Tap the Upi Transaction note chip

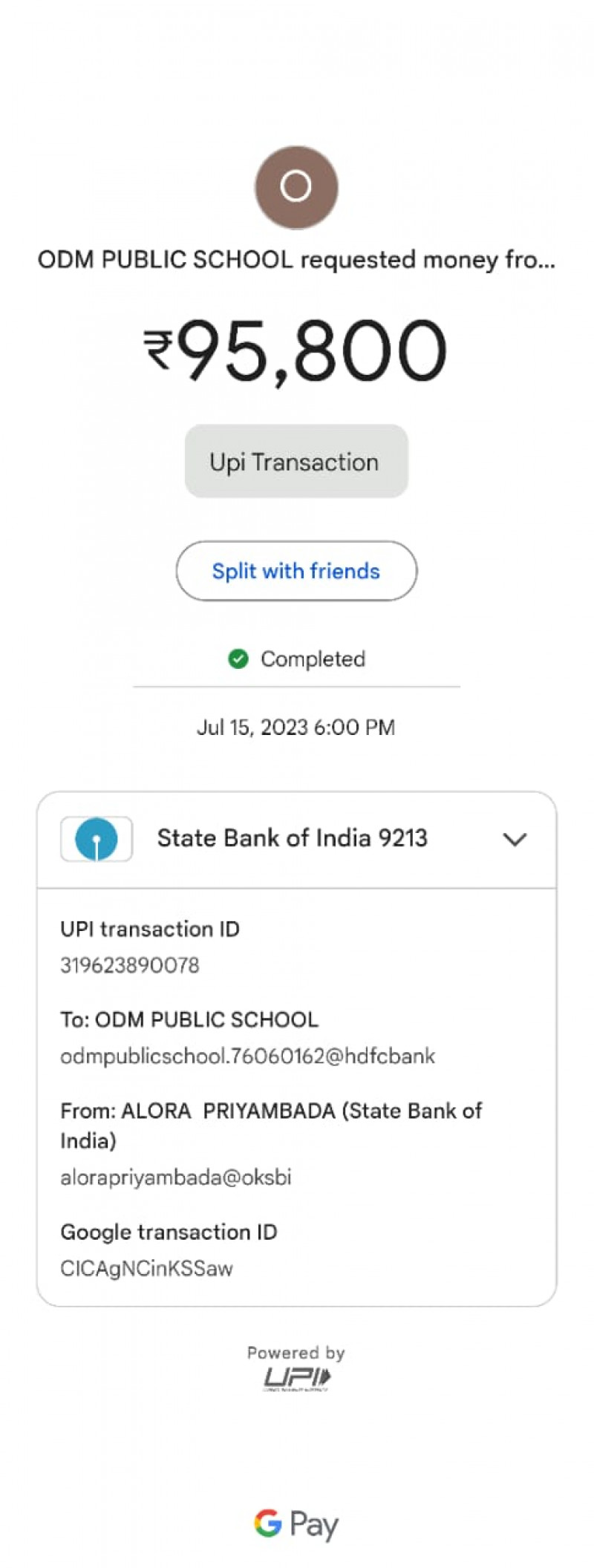296,461
